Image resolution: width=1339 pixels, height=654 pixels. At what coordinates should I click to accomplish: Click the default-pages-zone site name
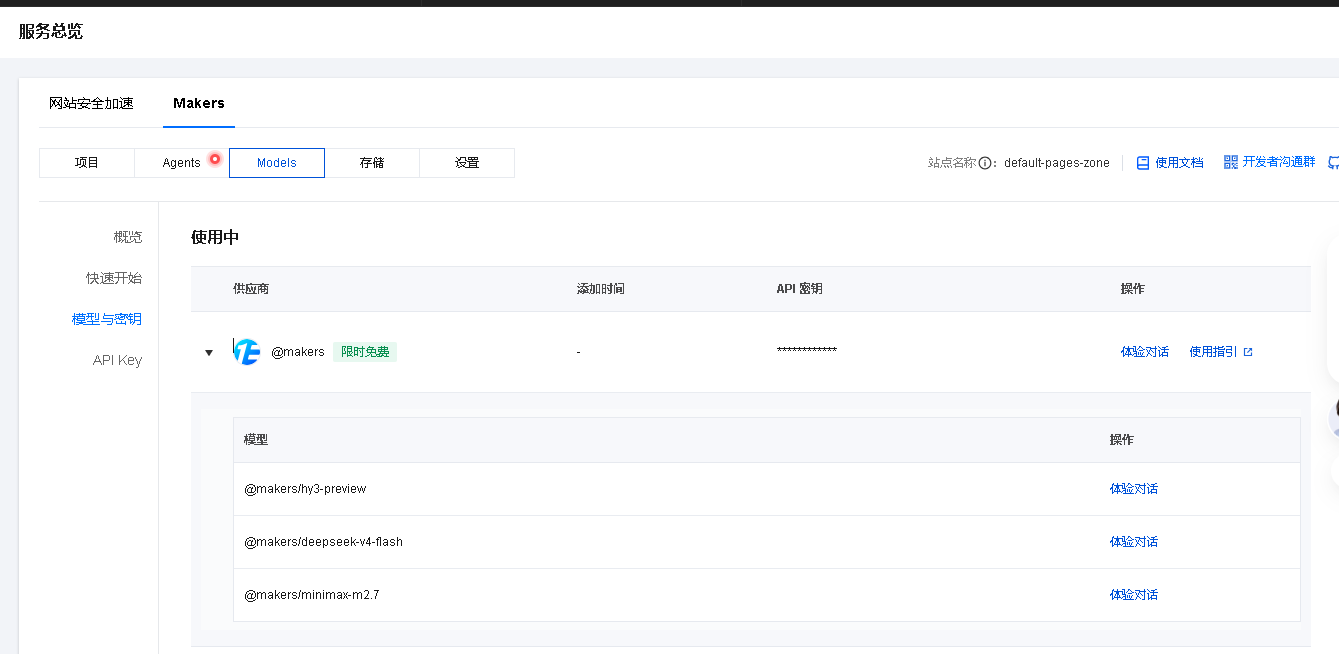pyautogui.click(x=1057, y=163)
